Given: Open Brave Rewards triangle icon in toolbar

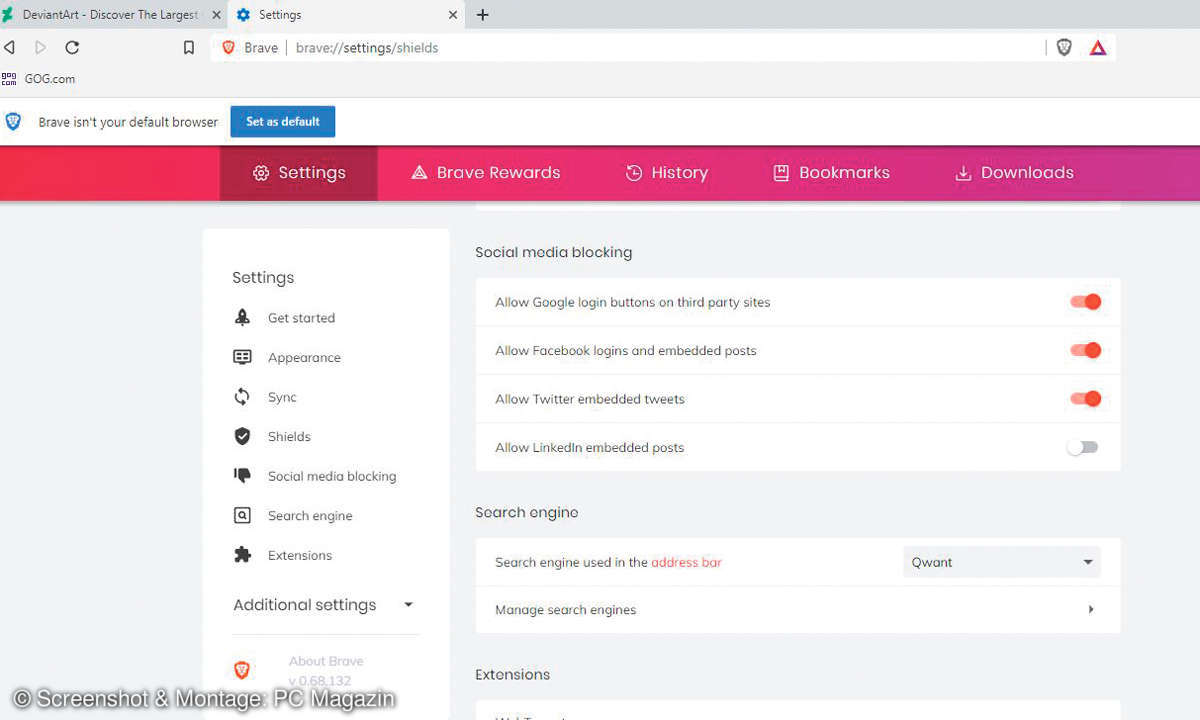Looking at the screenshot, I should click(1098, 47).
